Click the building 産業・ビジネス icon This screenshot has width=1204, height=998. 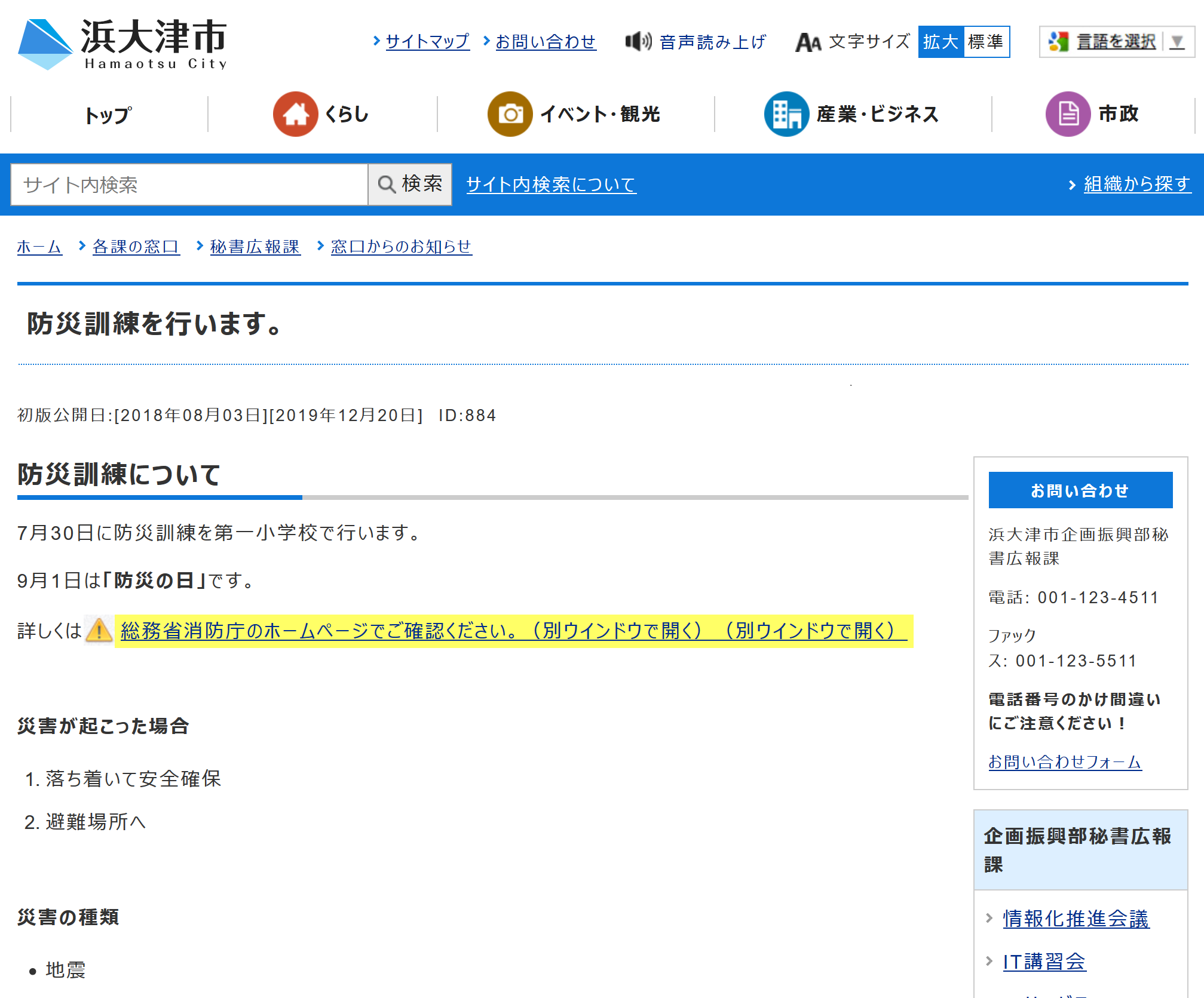[786, 114]
